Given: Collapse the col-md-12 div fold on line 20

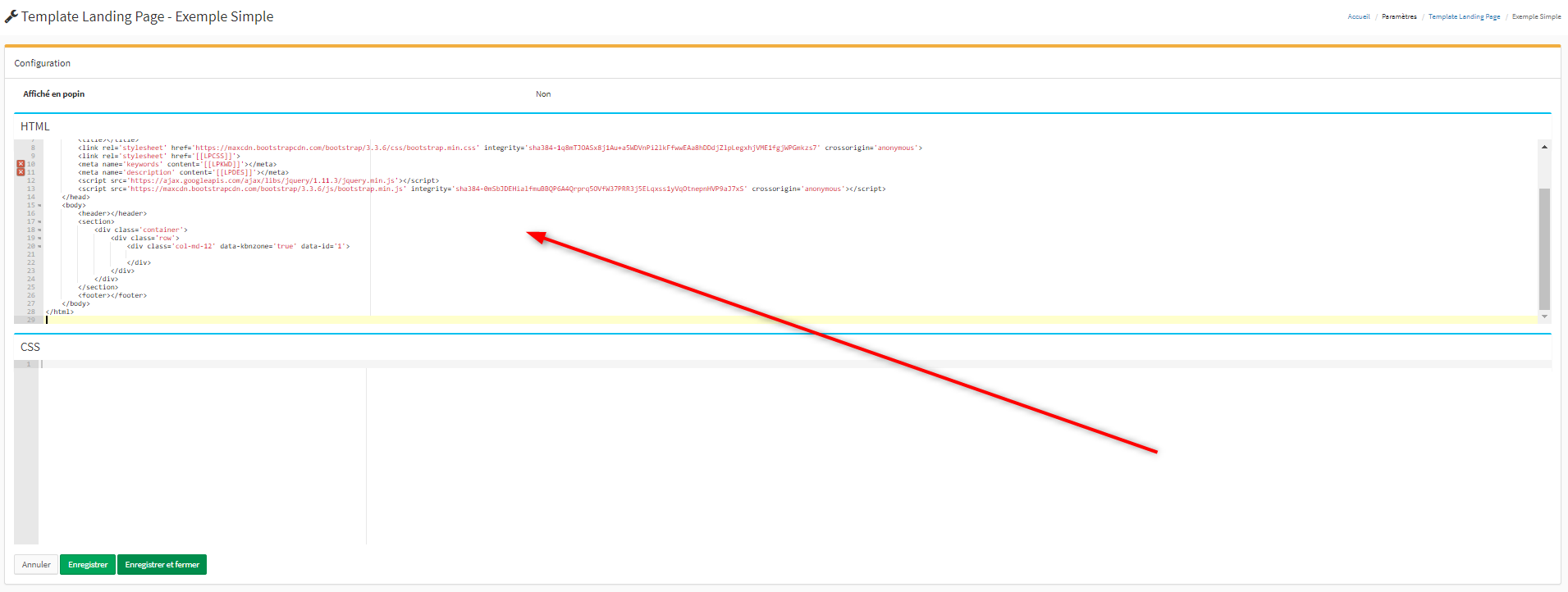Looking at the screenshot, I should pyautogui.click(x=39, y=246).
